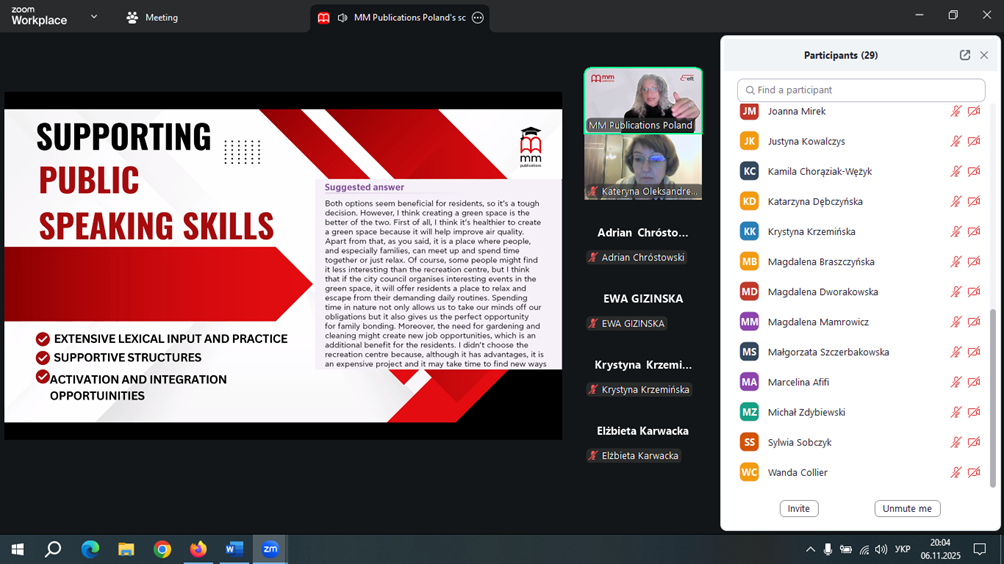Screen dimensions: 1004x564
Task: Close the Participants panel
Action: [x=984, y=55]
